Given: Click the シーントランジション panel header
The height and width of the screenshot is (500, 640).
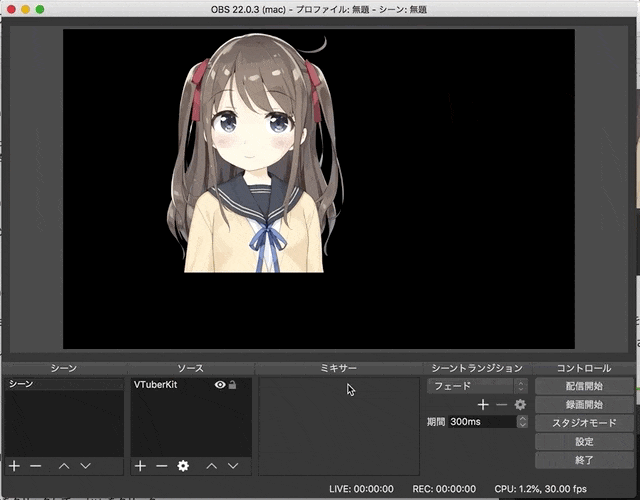Looking at the screenshot, I should pos(477,368).
